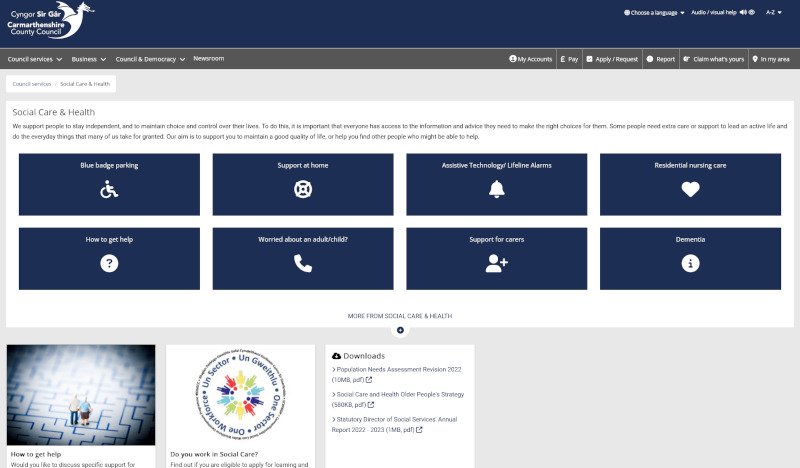Click the Social Care & Health page heading
The image size is (800, 468).
[x=54, y=112]
